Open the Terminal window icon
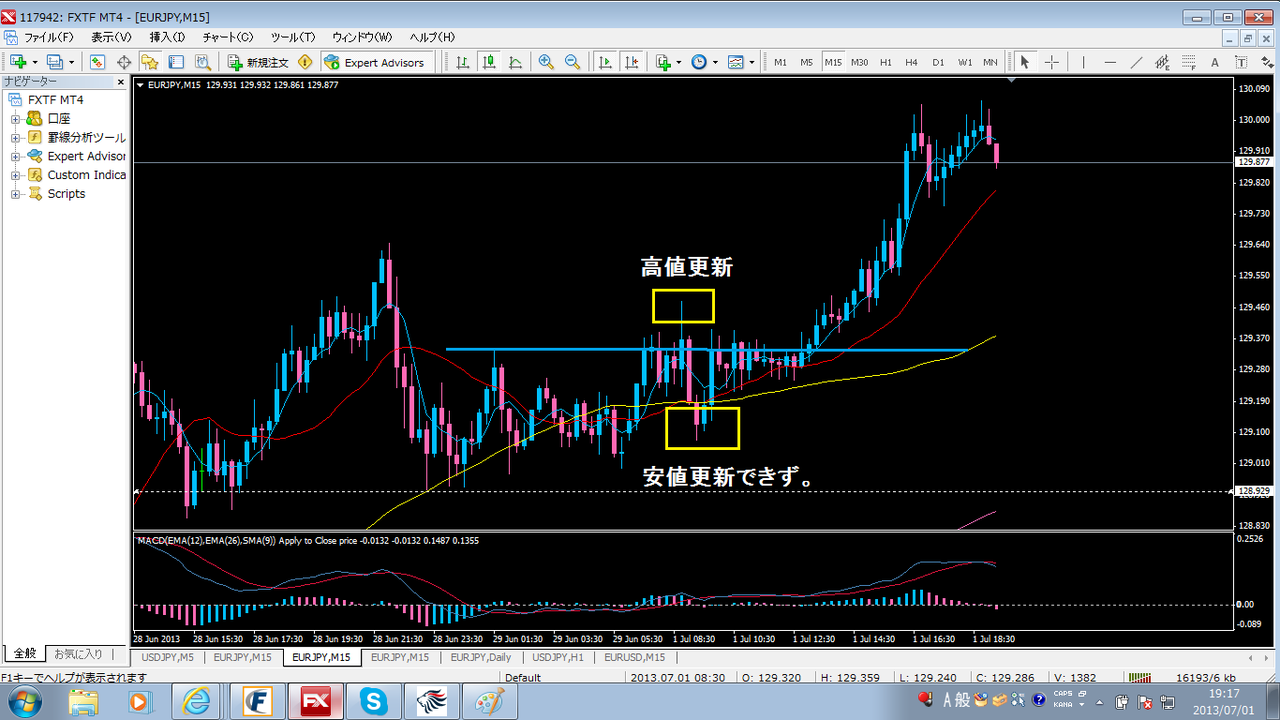1280x720 pixels. coord(176,62)
